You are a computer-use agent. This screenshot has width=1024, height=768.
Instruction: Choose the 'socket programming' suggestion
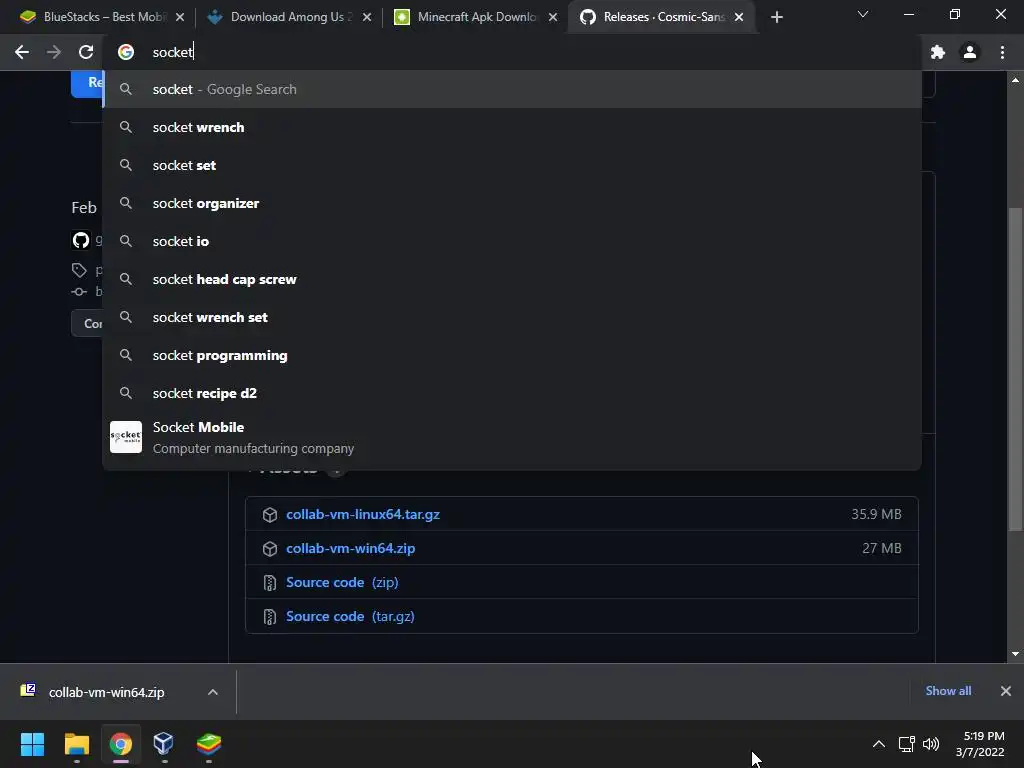[512, 355]
